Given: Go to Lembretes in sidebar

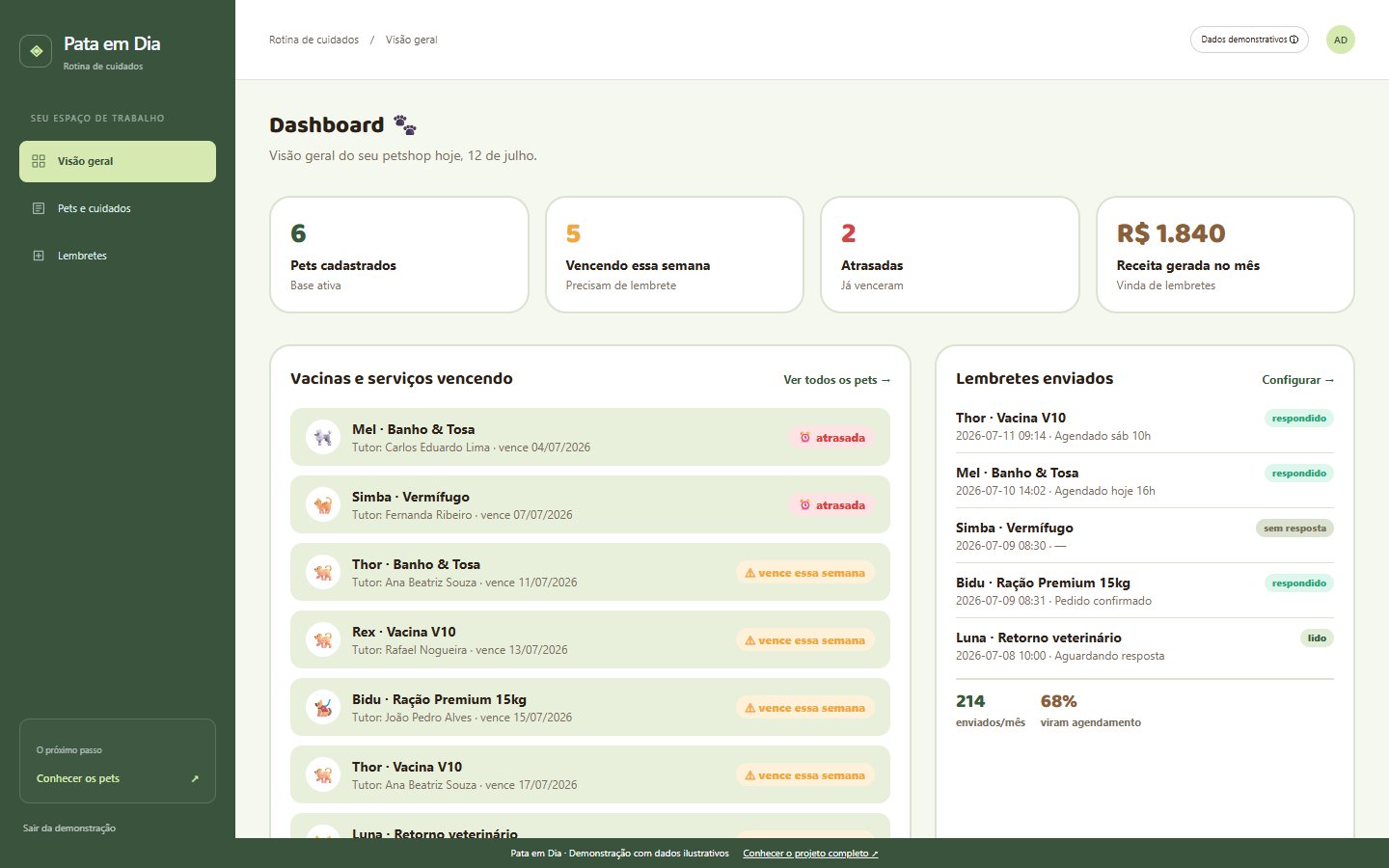Looking at the screenshot, I should [118, 256].
